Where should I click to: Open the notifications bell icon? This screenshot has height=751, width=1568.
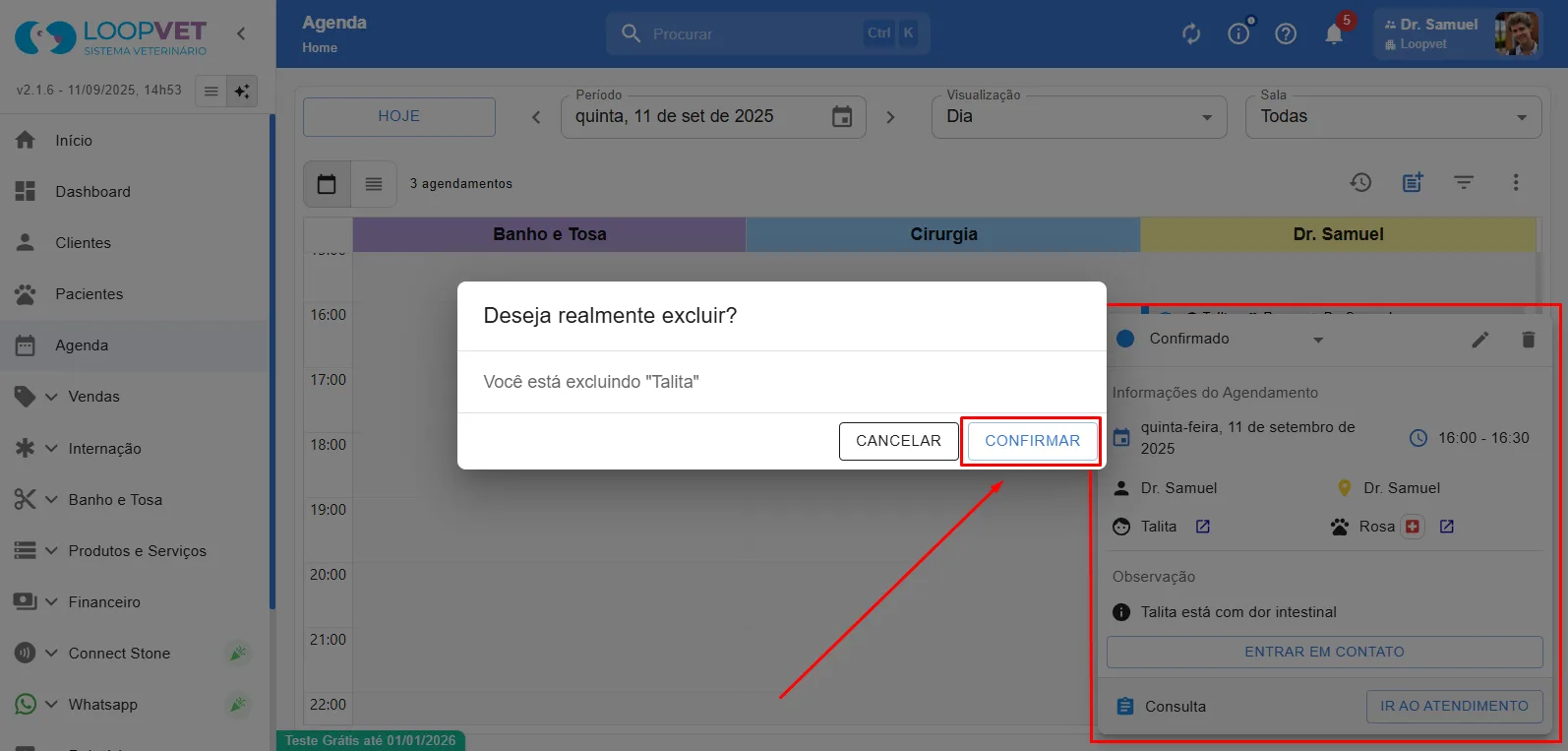[x=1334, y=34]
